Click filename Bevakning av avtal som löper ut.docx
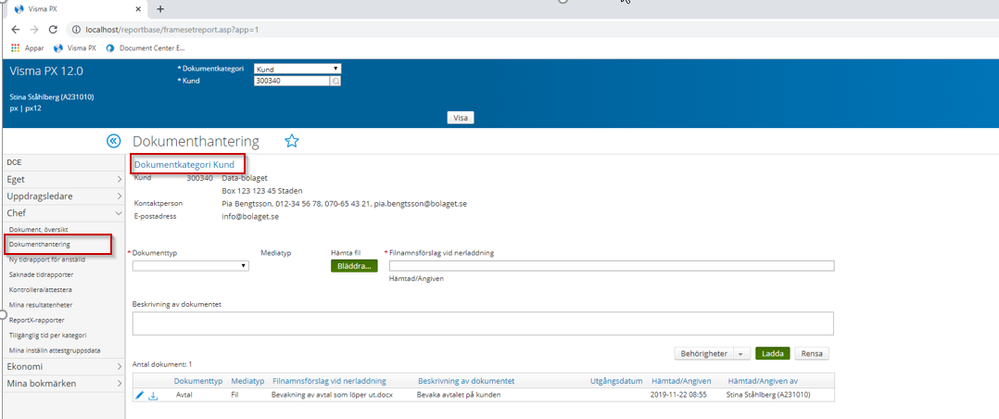 click(333, 395)
